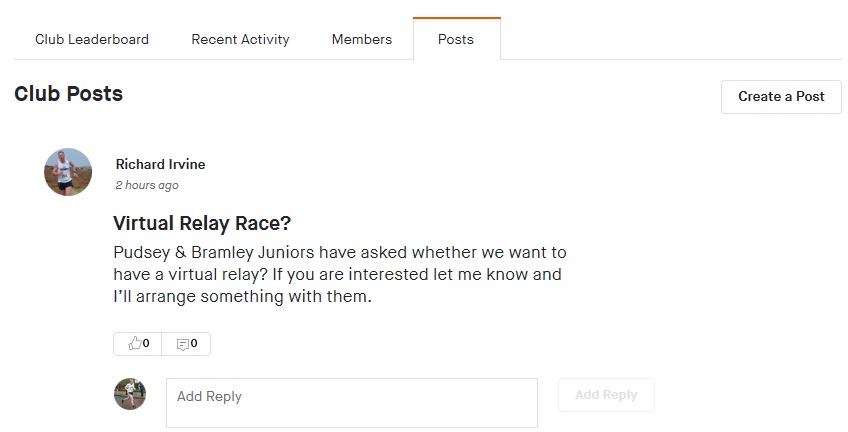Go to the Members tab
Image resolution: width=848 pixels, height=432 pixels.
(x=362, y=40)
